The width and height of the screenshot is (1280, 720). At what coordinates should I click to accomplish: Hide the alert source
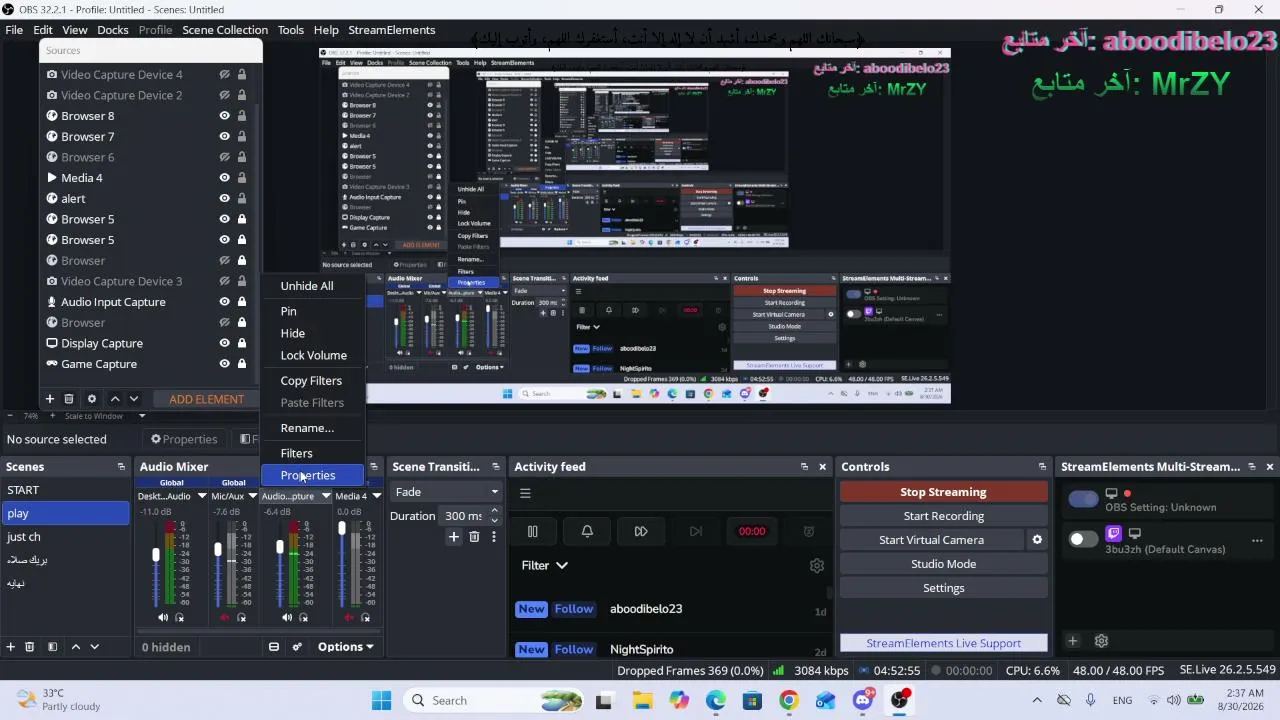(225, 199)
